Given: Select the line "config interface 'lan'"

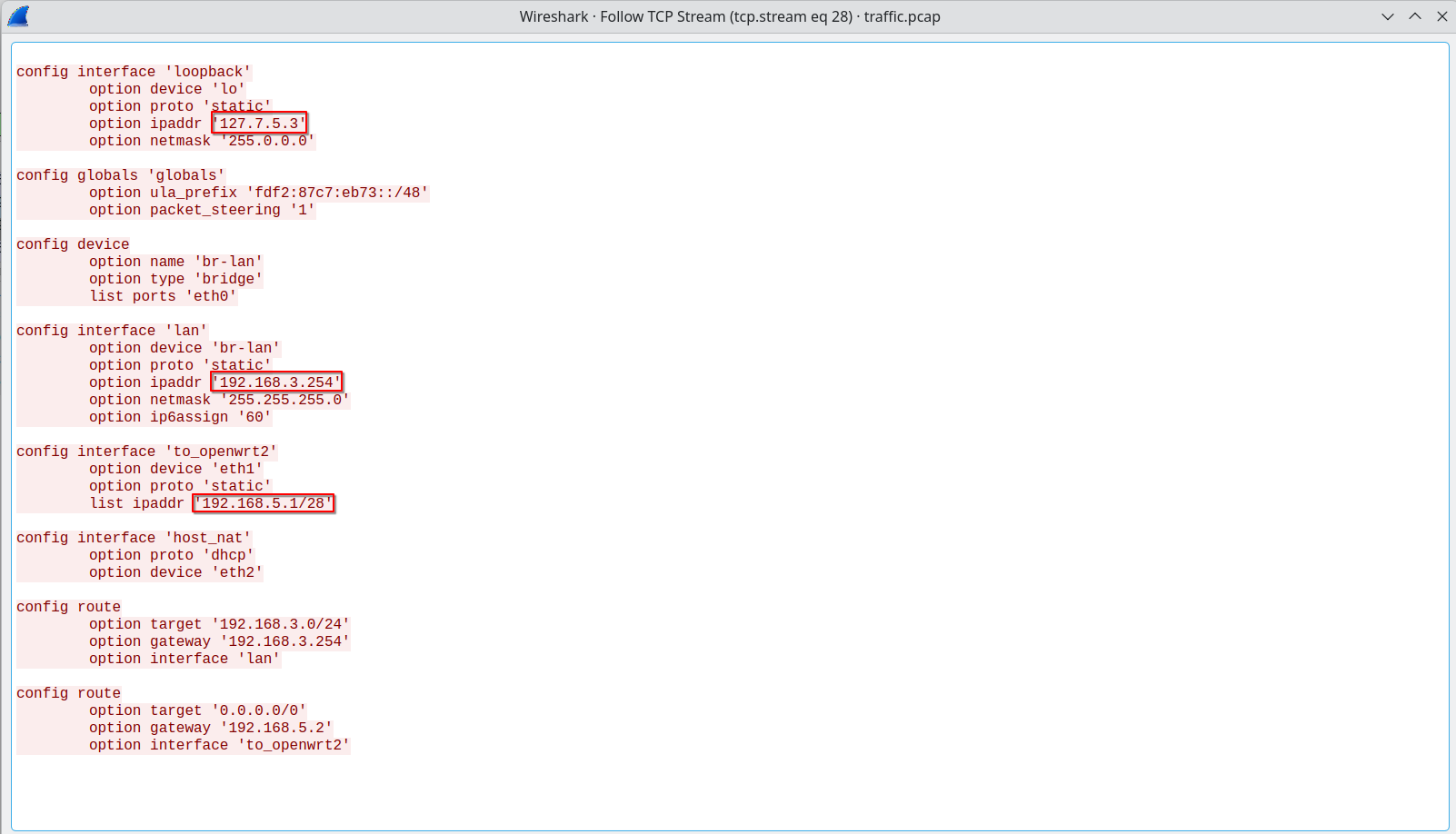Looking at the screenshot, I should [x=112, y=331].
